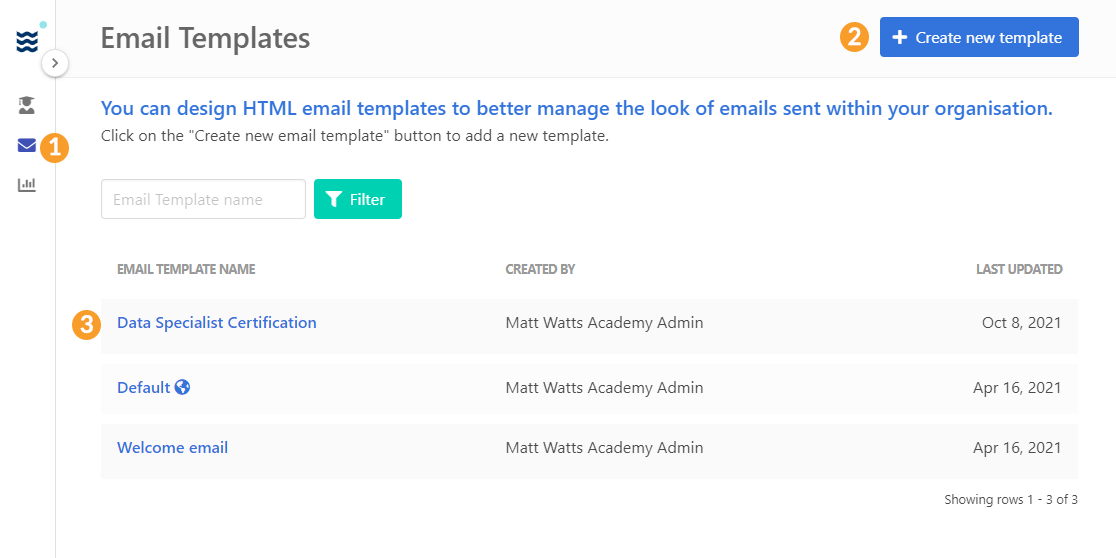Click the Showing rows 1 - 3 of 3 text

click(1010, 500)
